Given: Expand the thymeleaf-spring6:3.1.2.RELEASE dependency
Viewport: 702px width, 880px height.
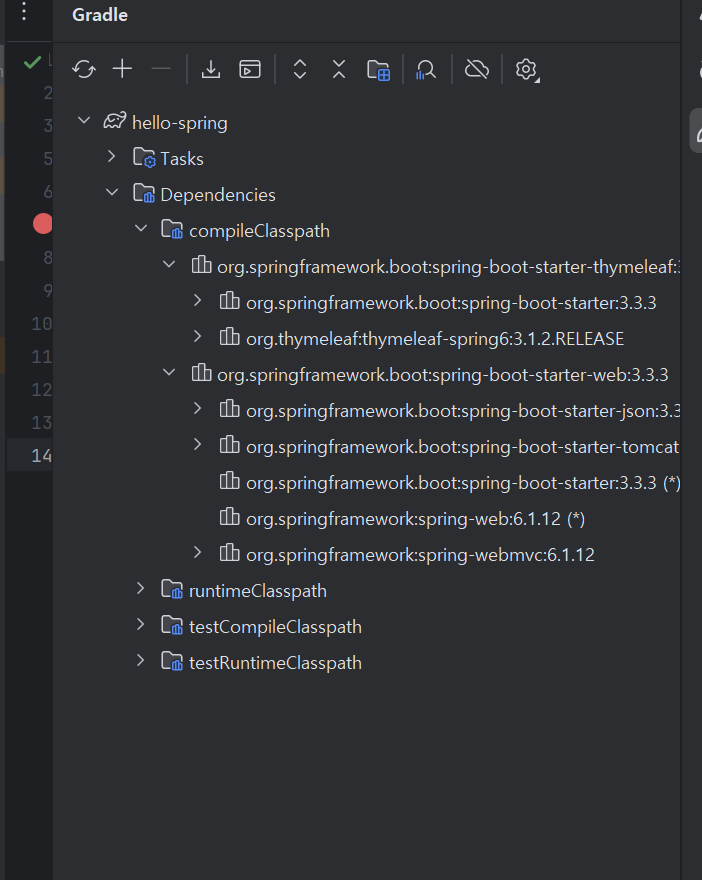Looking at the screenshot, I should click(198, 337).
